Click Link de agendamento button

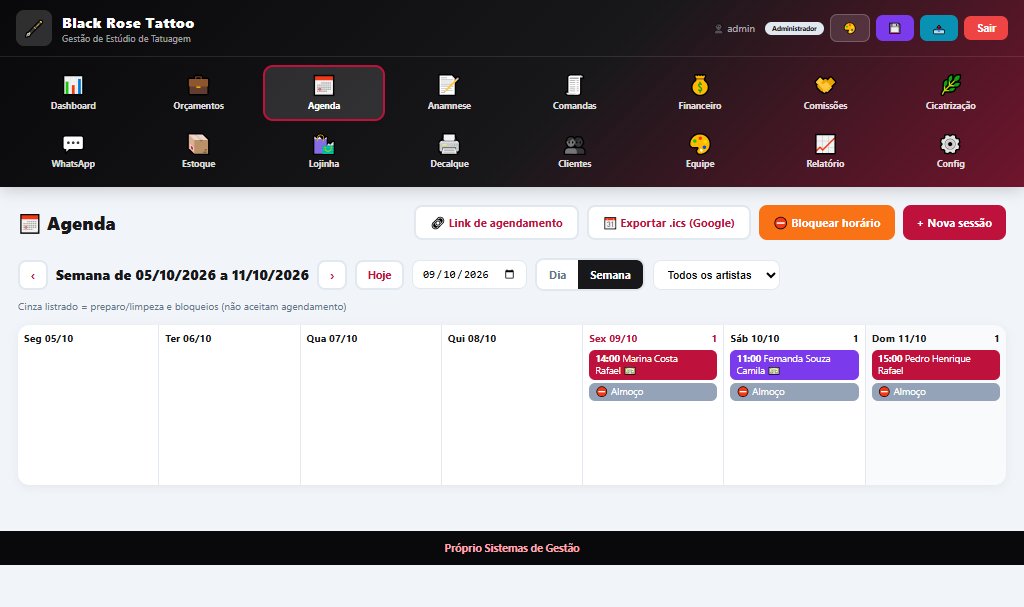496,223
